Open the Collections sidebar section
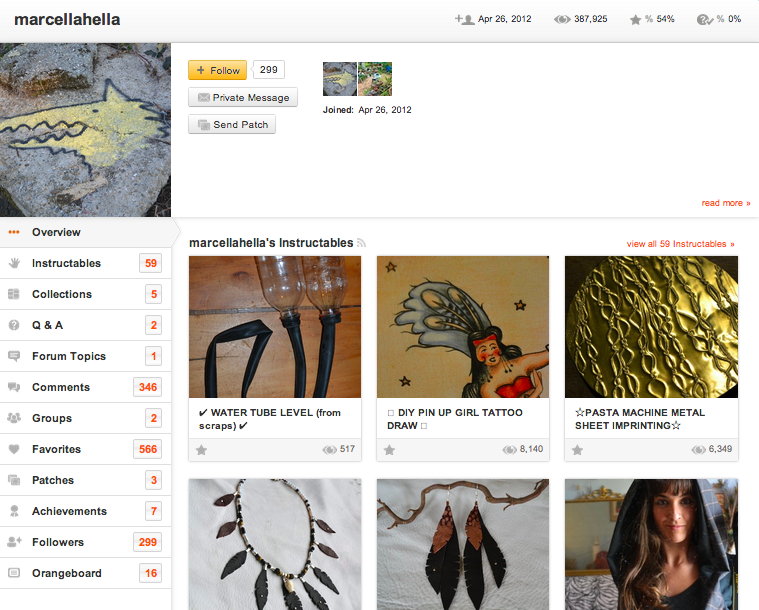The image size is (759, 610). [x=86, y=294]
